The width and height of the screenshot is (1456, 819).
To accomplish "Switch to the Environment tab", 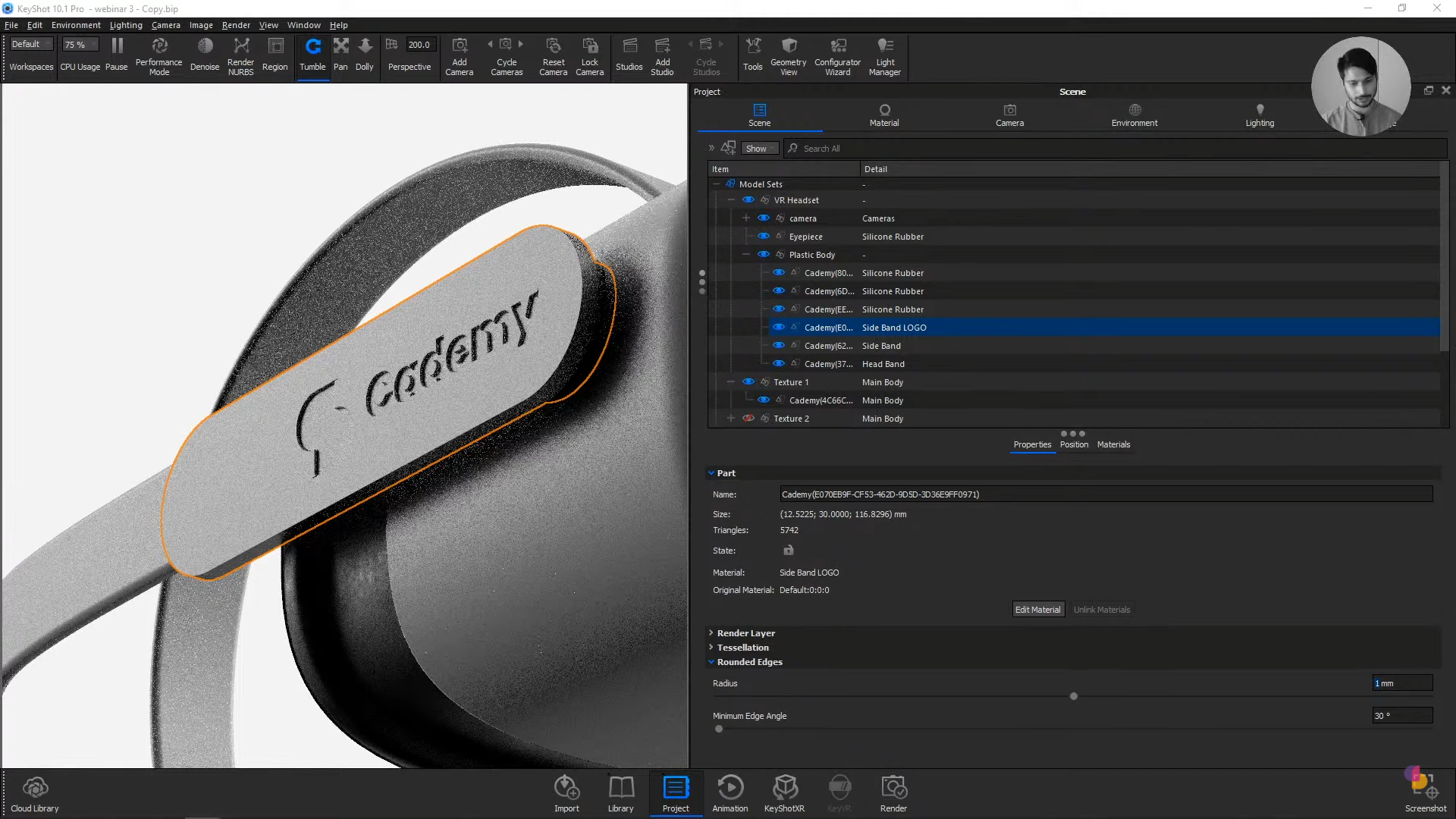I will click(1134, 115).
